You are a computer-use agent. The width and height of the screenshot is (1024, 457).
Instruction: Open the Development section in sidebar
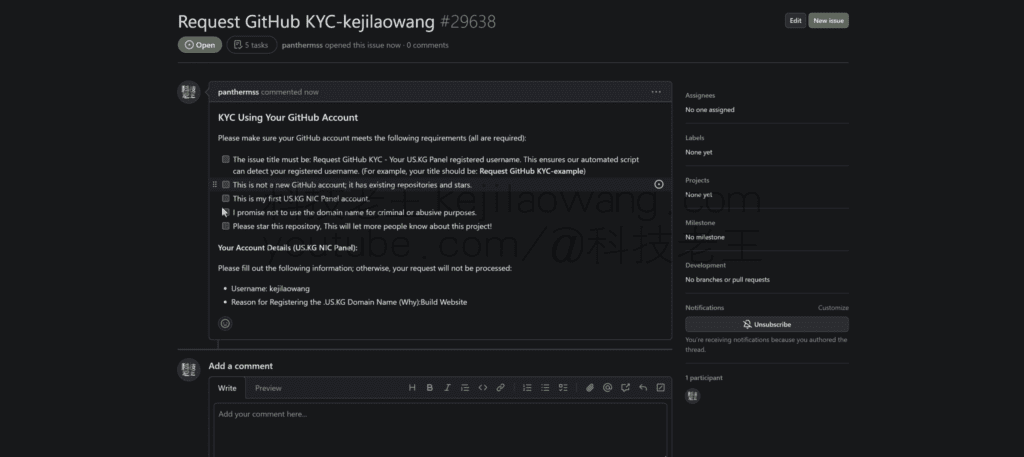coord(705,265)
